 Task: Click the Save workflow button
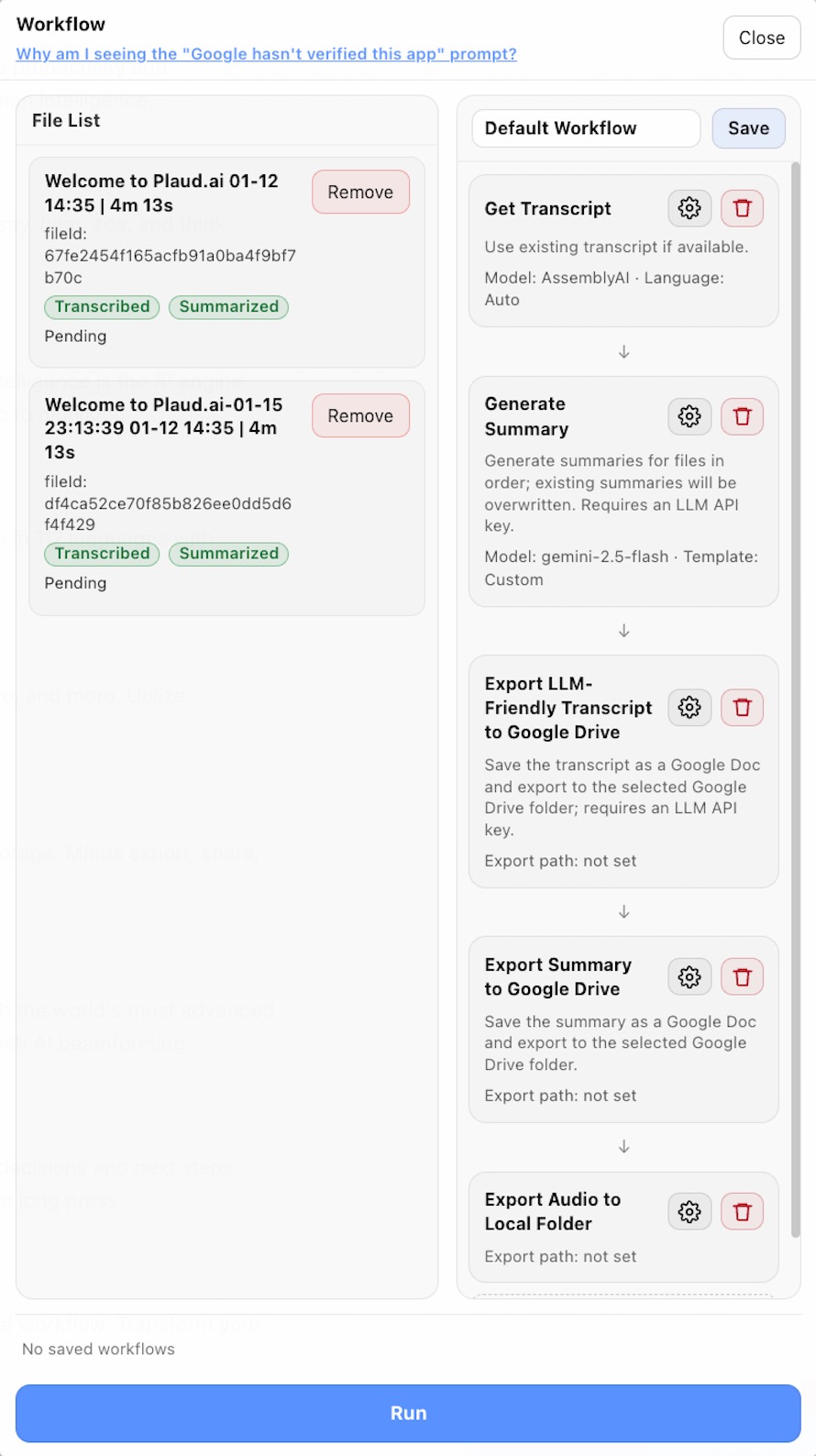coord(748,128)
